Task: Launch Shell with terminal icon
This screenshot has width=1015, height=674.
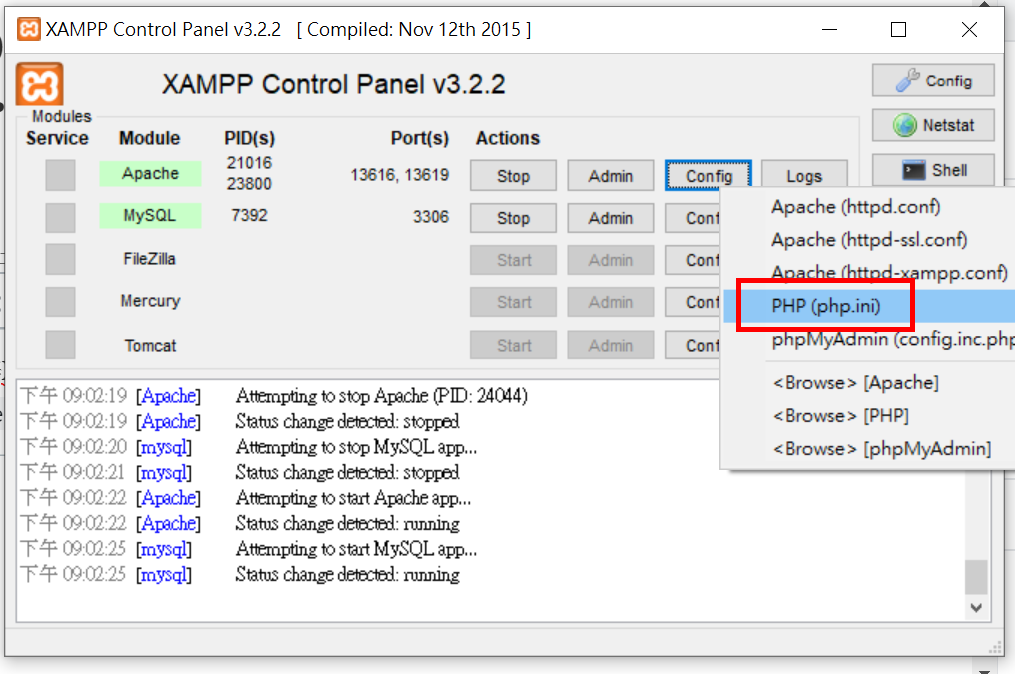Action: click(933, 170)
